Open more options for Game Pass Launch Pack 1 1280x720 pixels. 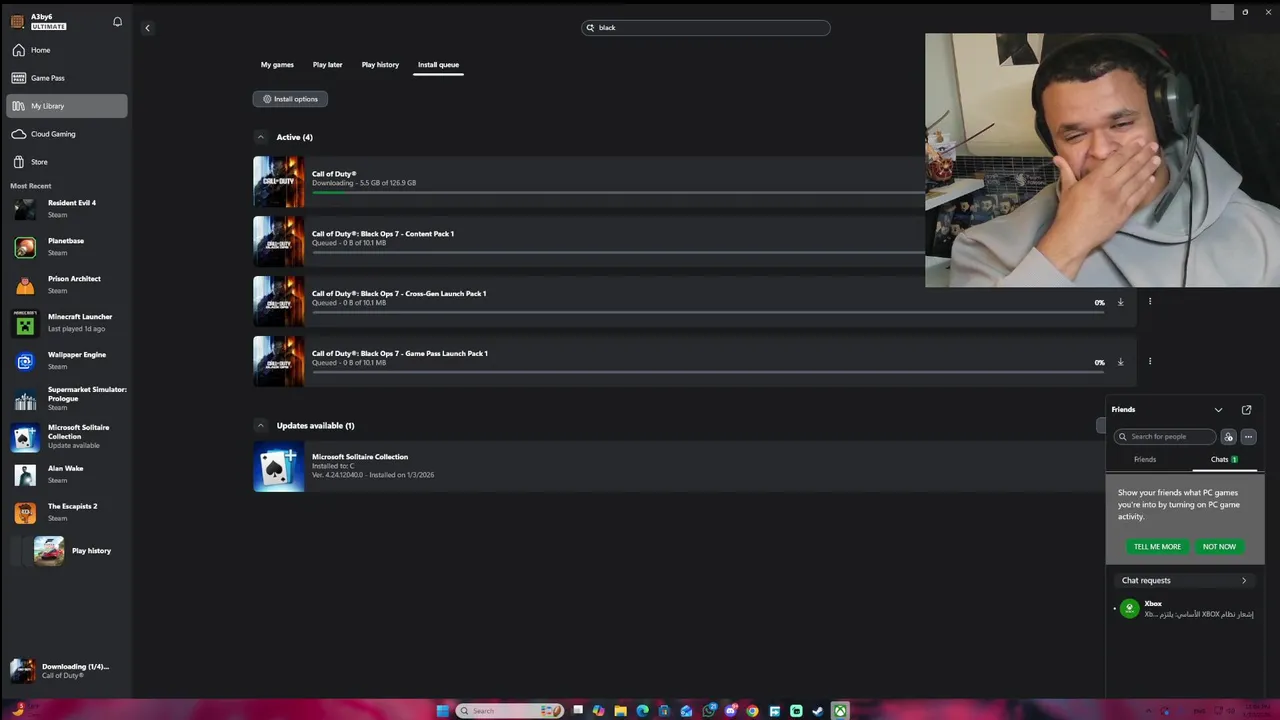coord(1150,361)
